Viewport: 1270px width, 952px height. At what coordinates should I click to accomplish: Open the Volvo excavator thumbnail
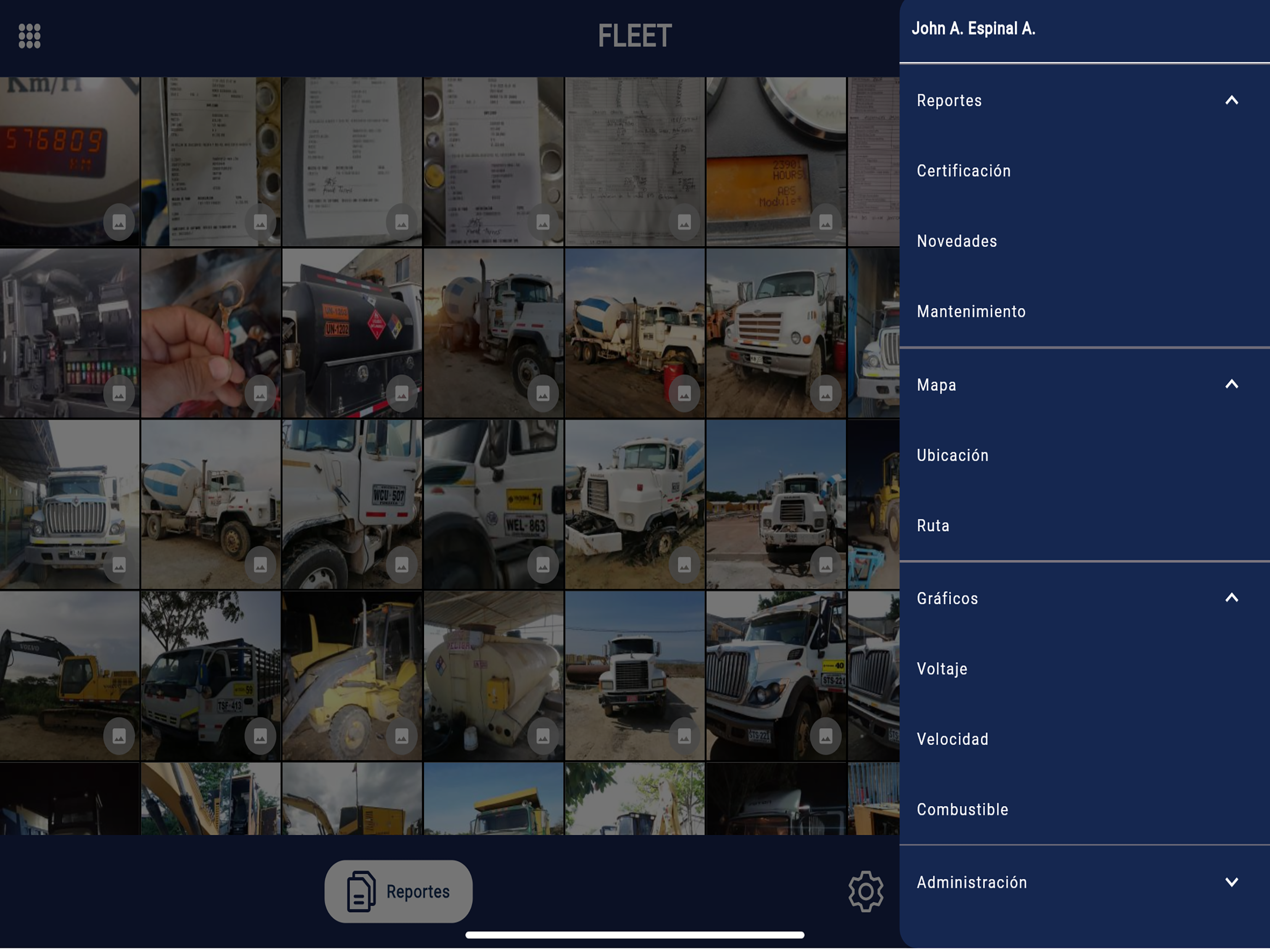70,676
